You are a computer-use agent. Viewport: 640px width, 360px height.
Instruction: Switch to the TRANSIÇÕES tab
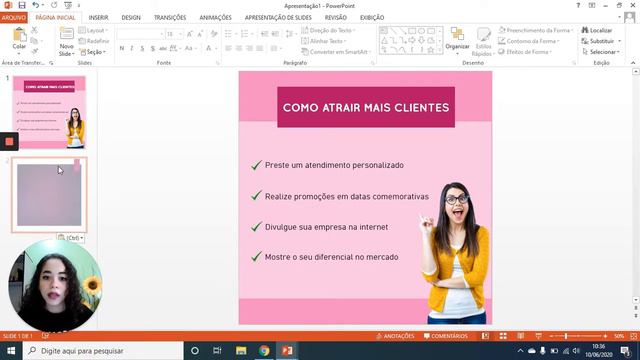tap(170, 18)
